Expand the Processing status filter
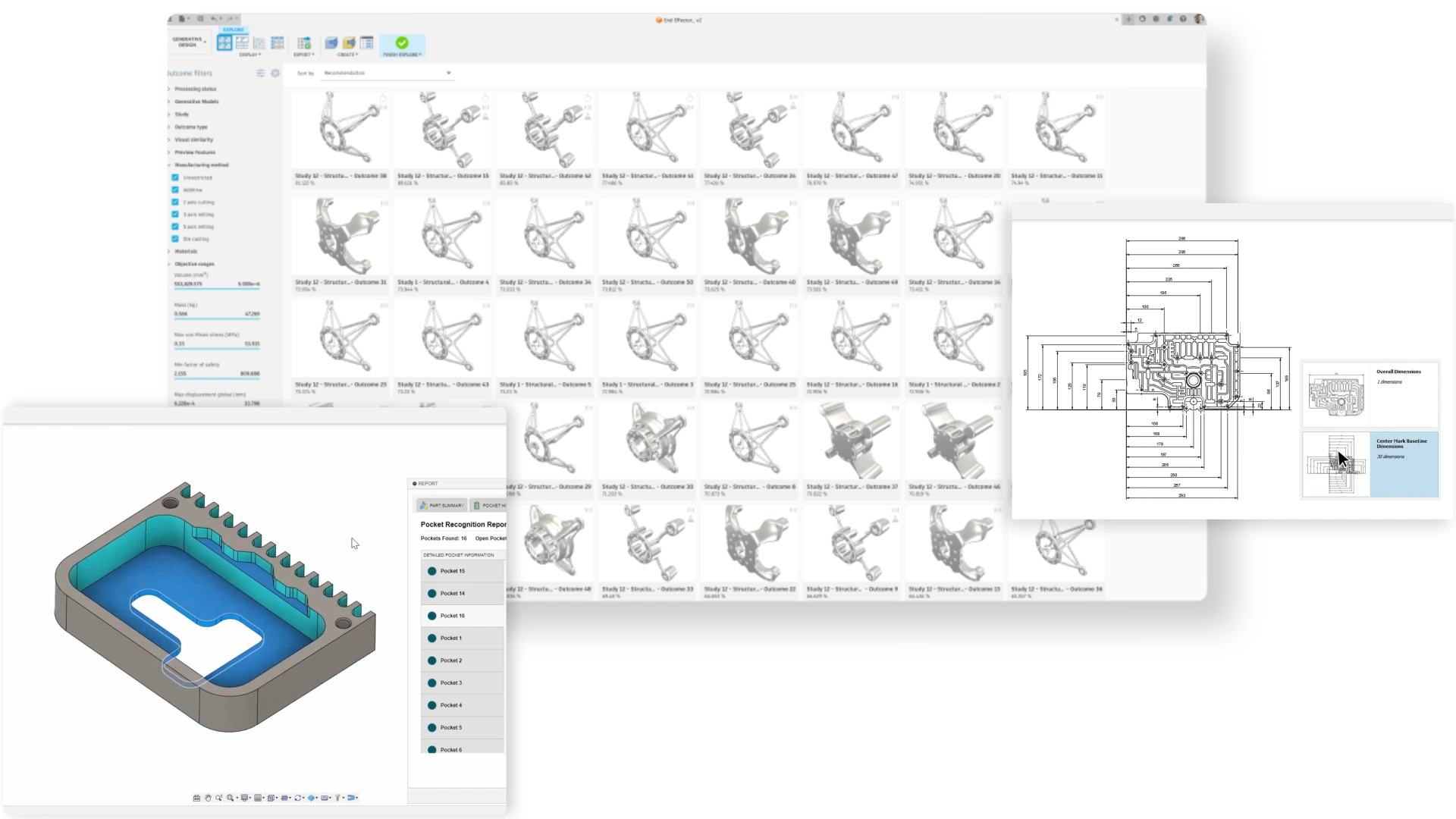The image size is (1456, 819). 196,89
